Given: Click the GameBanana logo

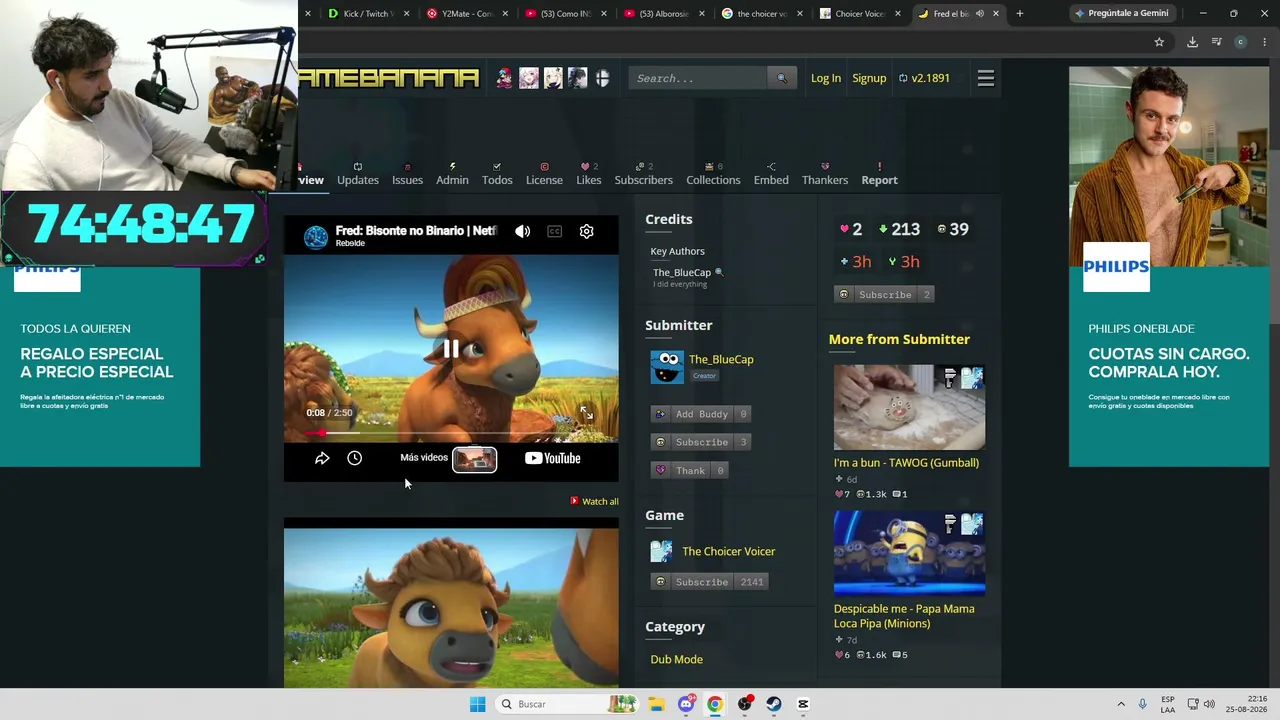Looking at the screenshot, I should coord(389,78).
